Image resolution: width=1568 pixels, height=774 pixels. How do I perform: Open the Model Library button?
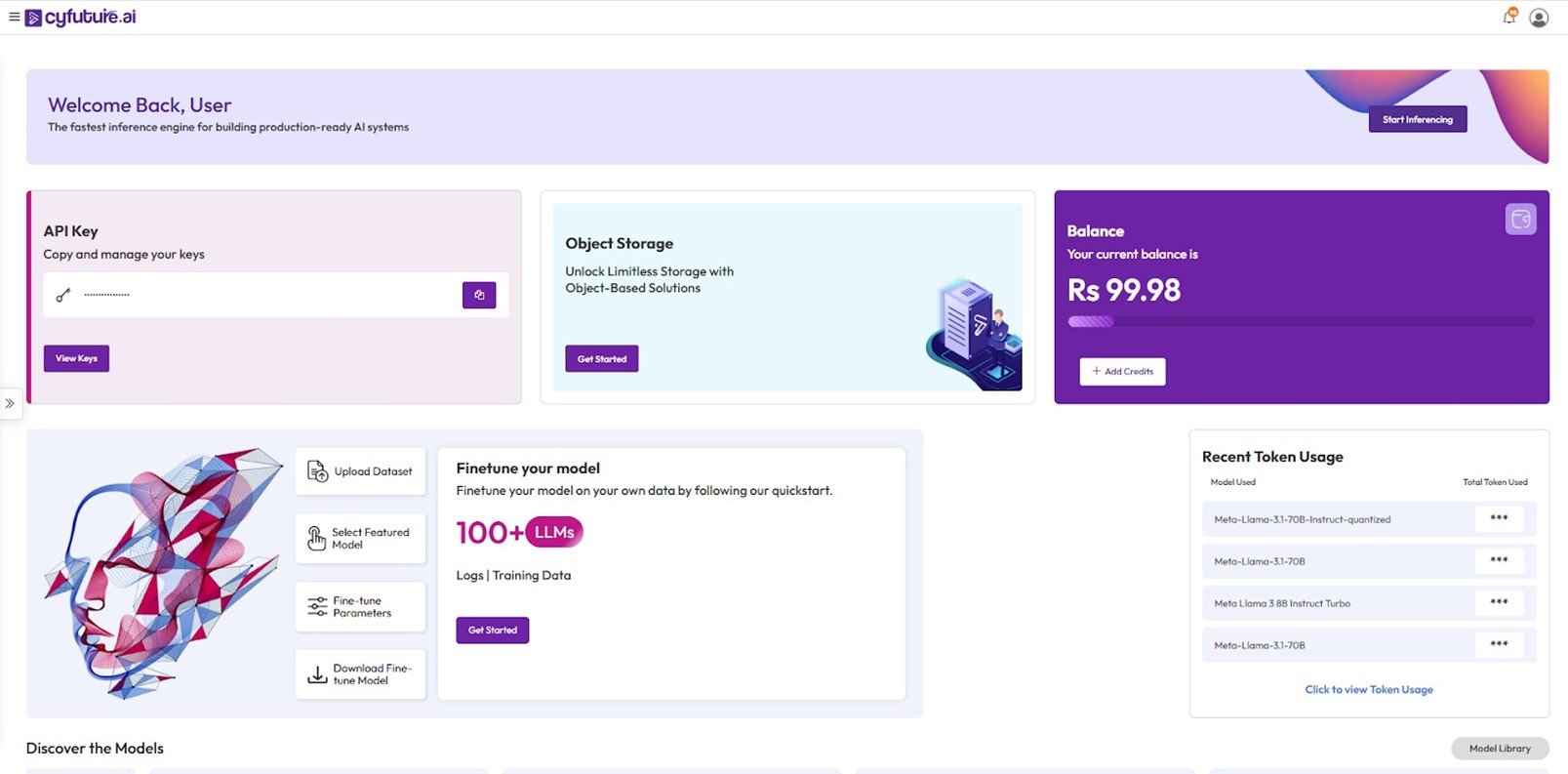point(1499,749)
